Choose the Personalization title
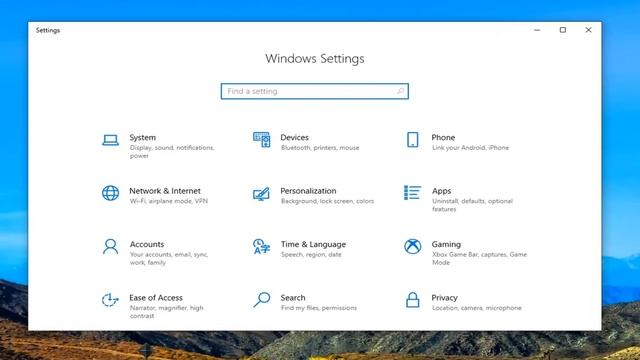This screenshot has height=360, width=640. click(x=308, y=191)
